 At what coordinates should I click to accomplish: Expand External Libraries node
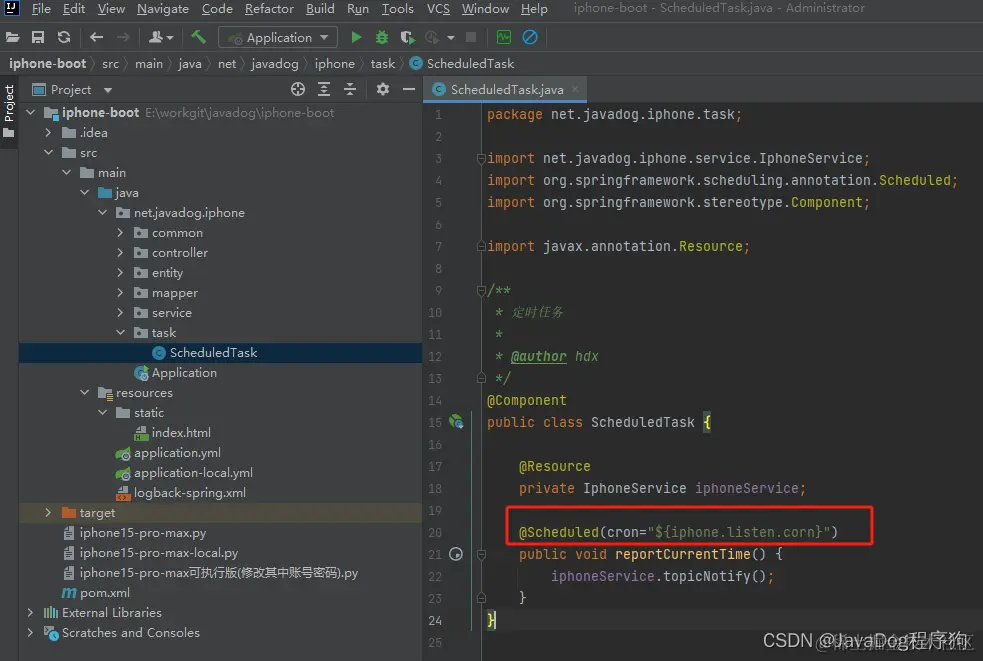(x=30, y=612)
